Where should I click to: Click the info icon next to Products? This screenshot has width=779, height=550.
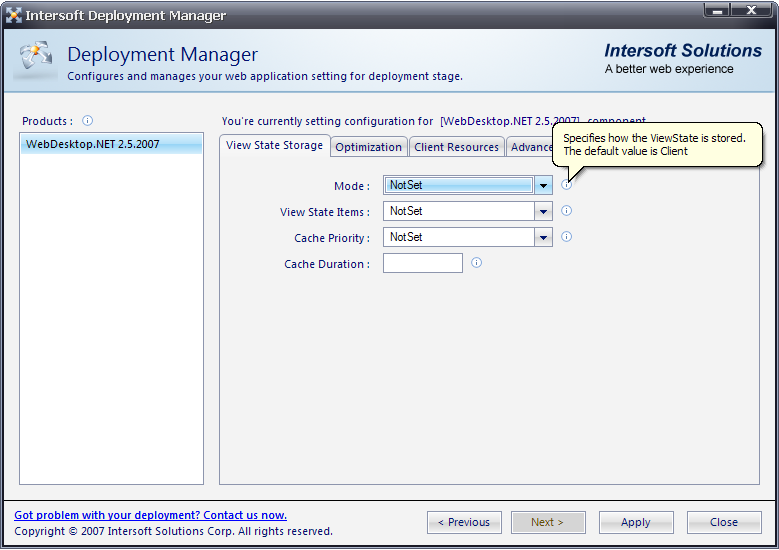[87, 121]
